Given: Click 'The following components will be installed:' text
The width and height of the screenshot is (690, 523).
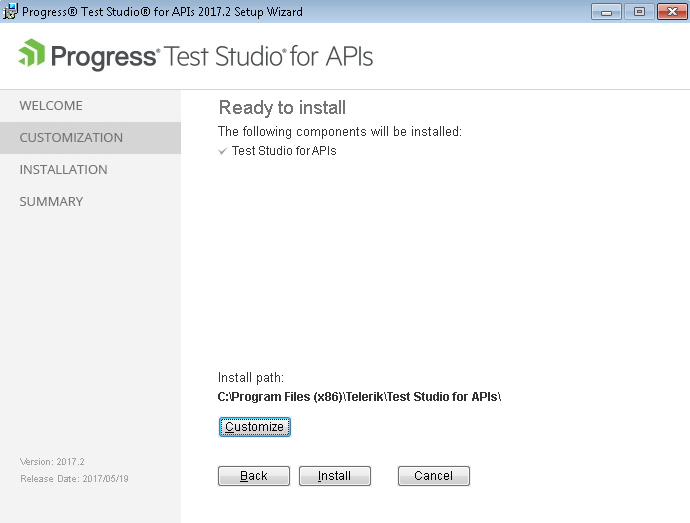Looking at the screenshot, I should click(x=340, y=132).
